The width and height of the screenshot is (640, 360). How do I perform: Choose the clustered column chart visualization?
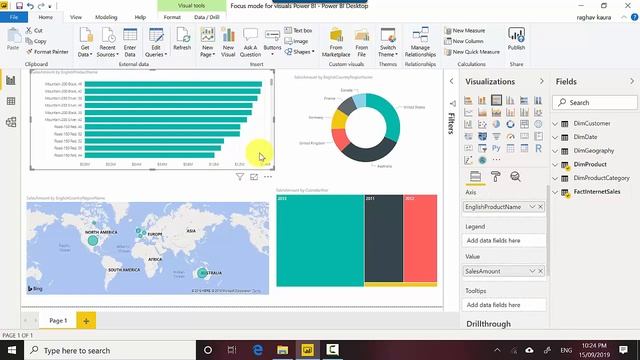pos(510,100)
